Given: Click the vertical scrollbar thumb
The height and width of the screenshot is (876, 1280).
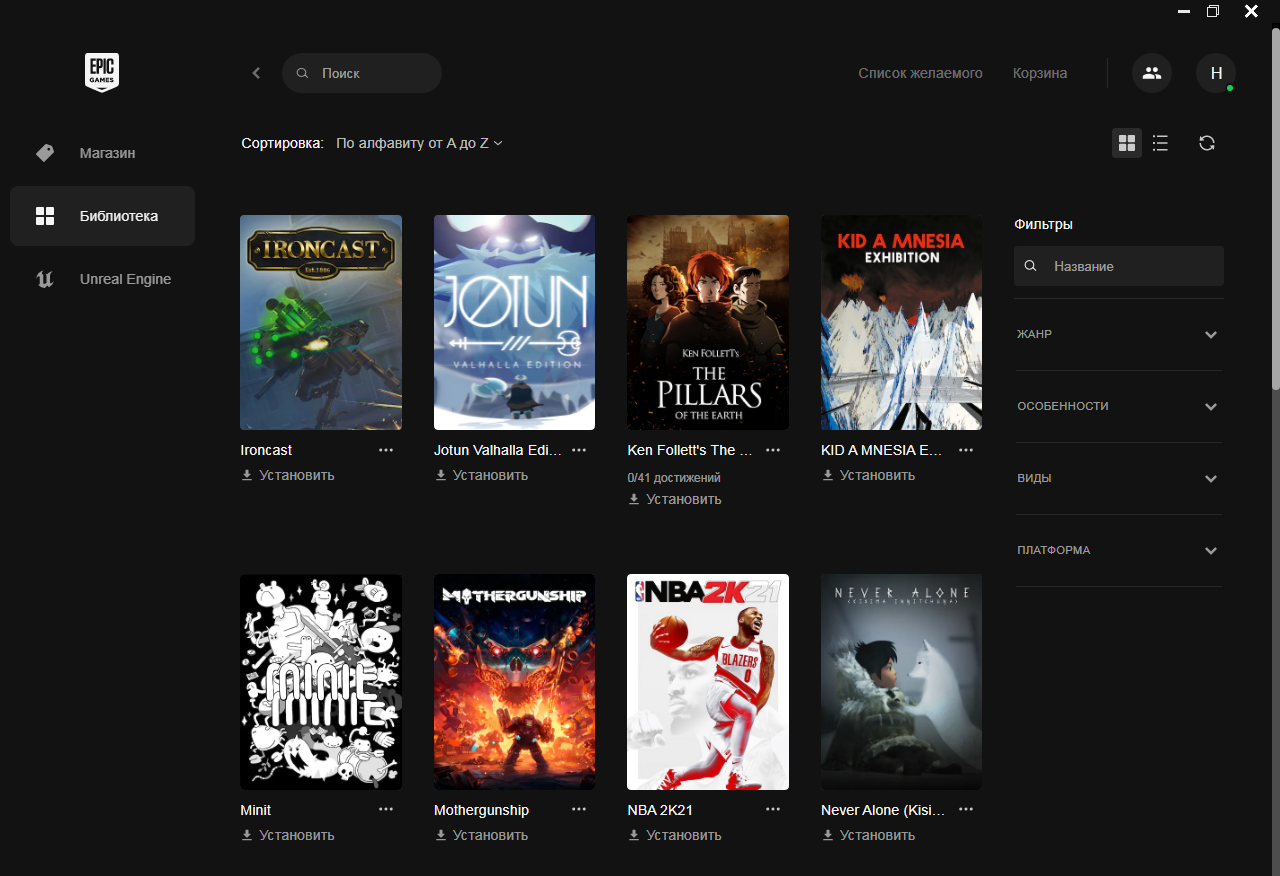Looking at the screenshot, I should (1275, 208).
